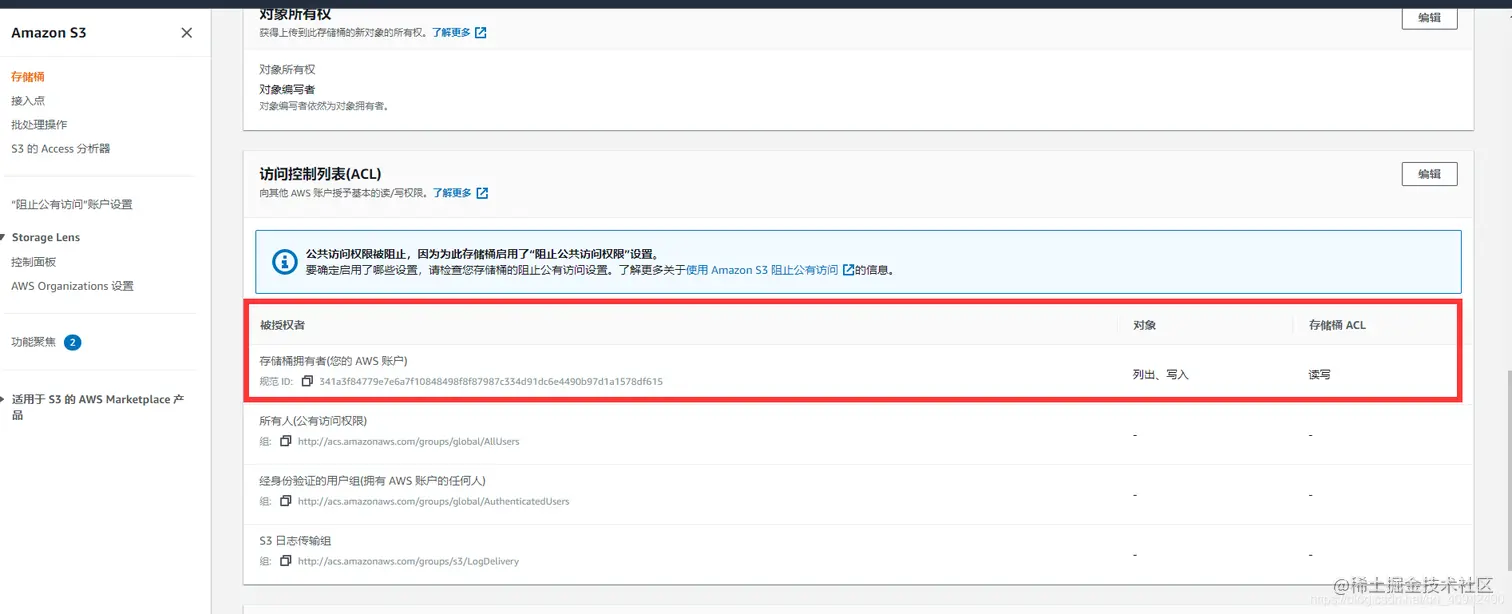
Task: Click 对象编写者 ownership value
Action: click(x=287, y=89)
